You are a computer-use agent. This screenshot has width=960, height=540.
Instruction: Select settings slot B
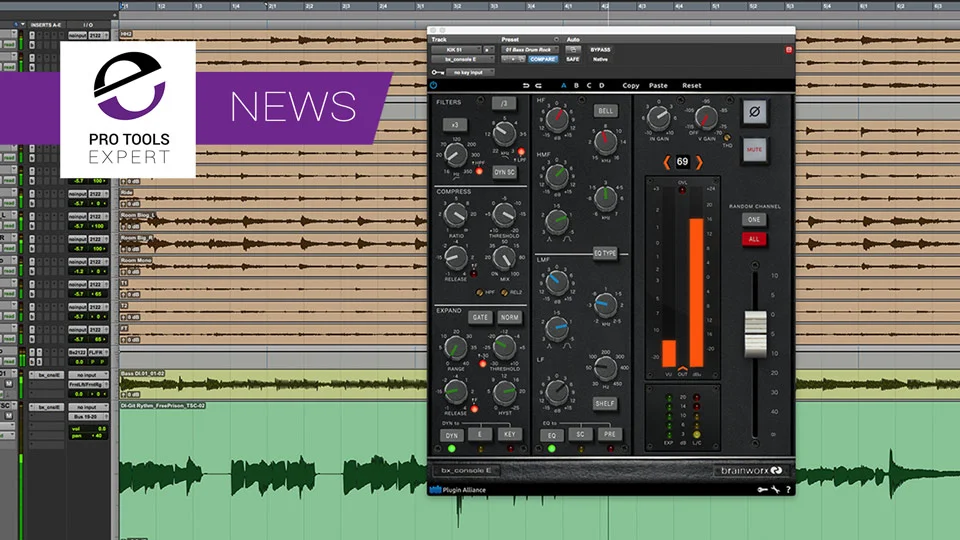pos(576,86)
